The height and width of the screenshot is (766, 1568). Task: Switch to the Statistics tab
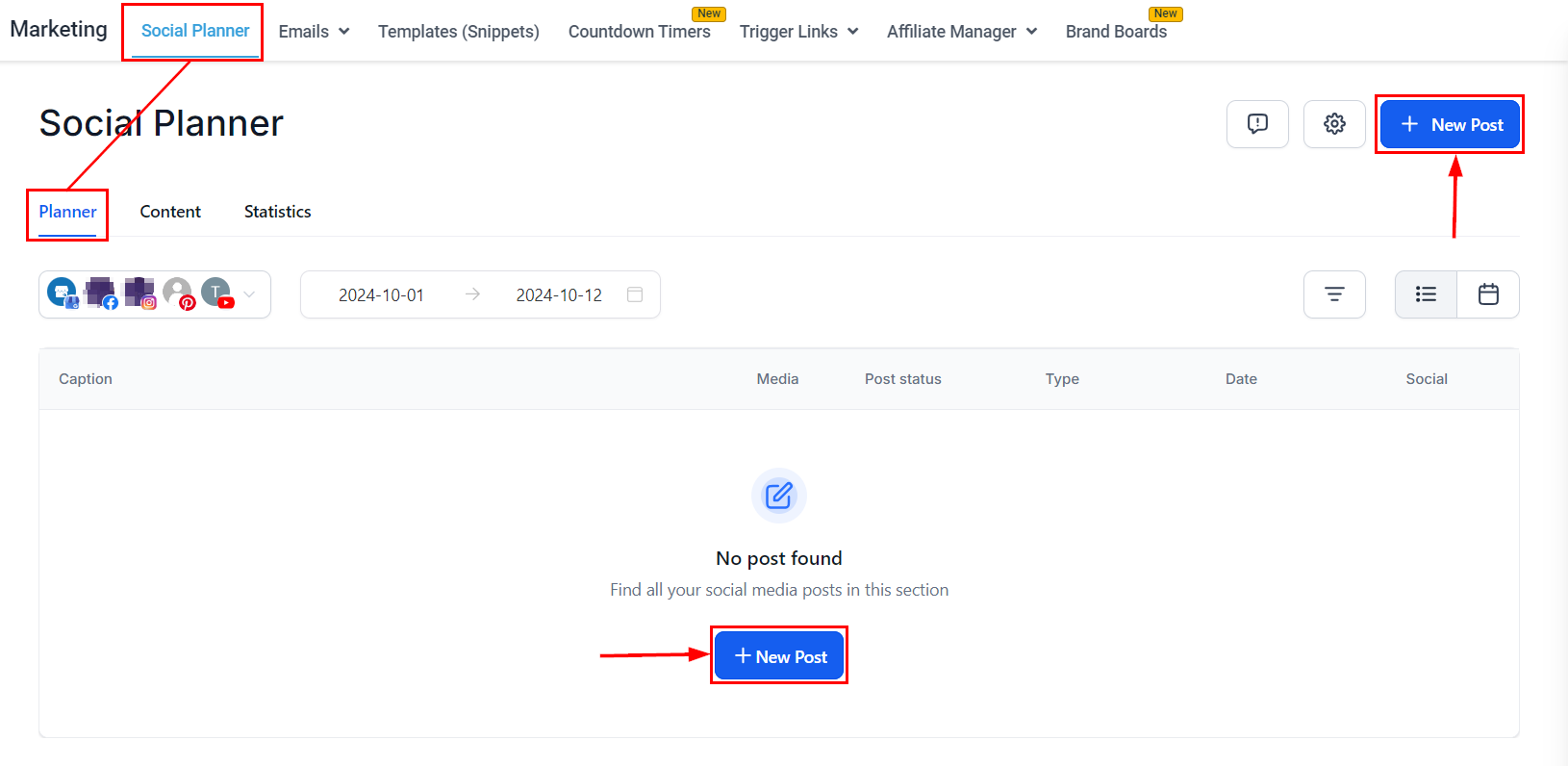[x=278, y=212]
